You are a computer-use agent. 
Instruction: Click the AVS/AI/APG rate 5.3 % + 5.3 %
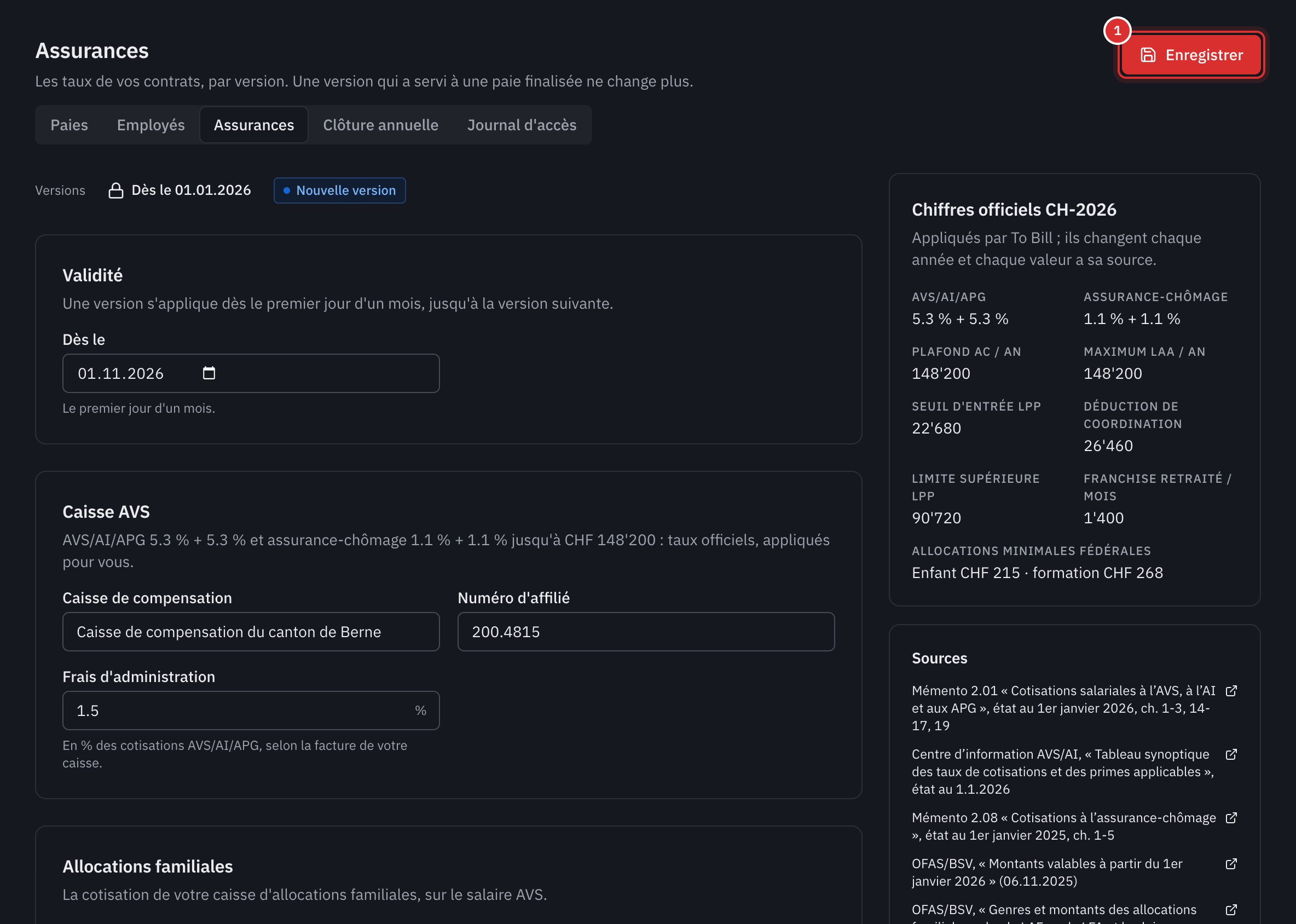tap(961, 319)
